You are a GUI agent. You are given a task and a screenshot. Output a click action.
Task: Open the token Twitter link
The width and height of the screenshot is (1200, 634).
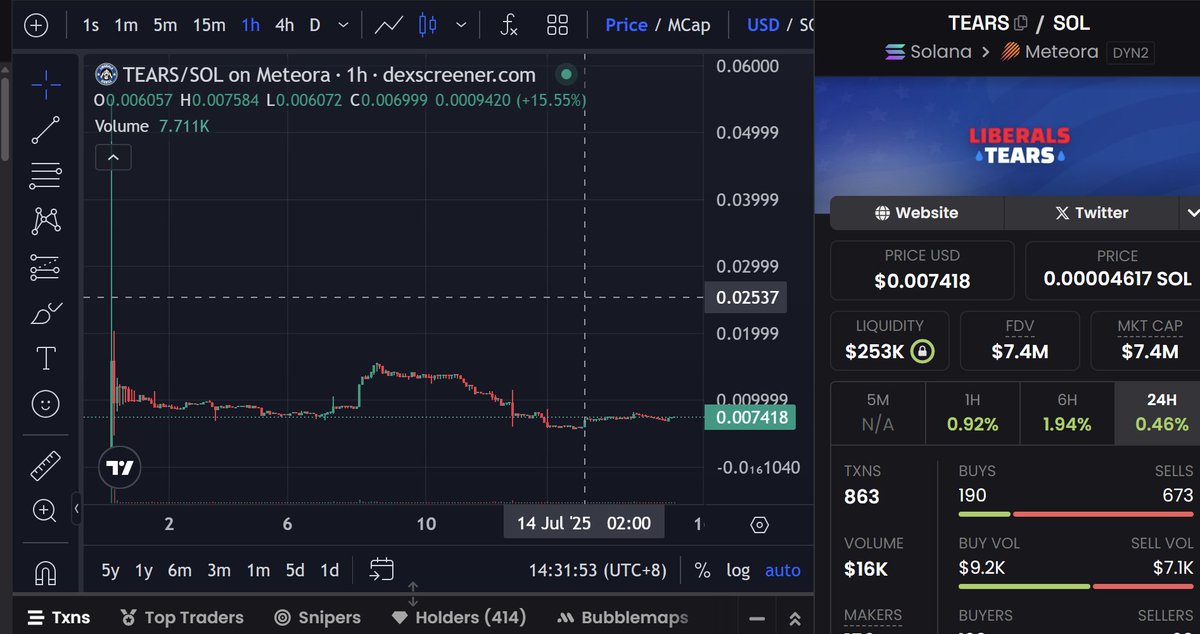point(1092,212)
